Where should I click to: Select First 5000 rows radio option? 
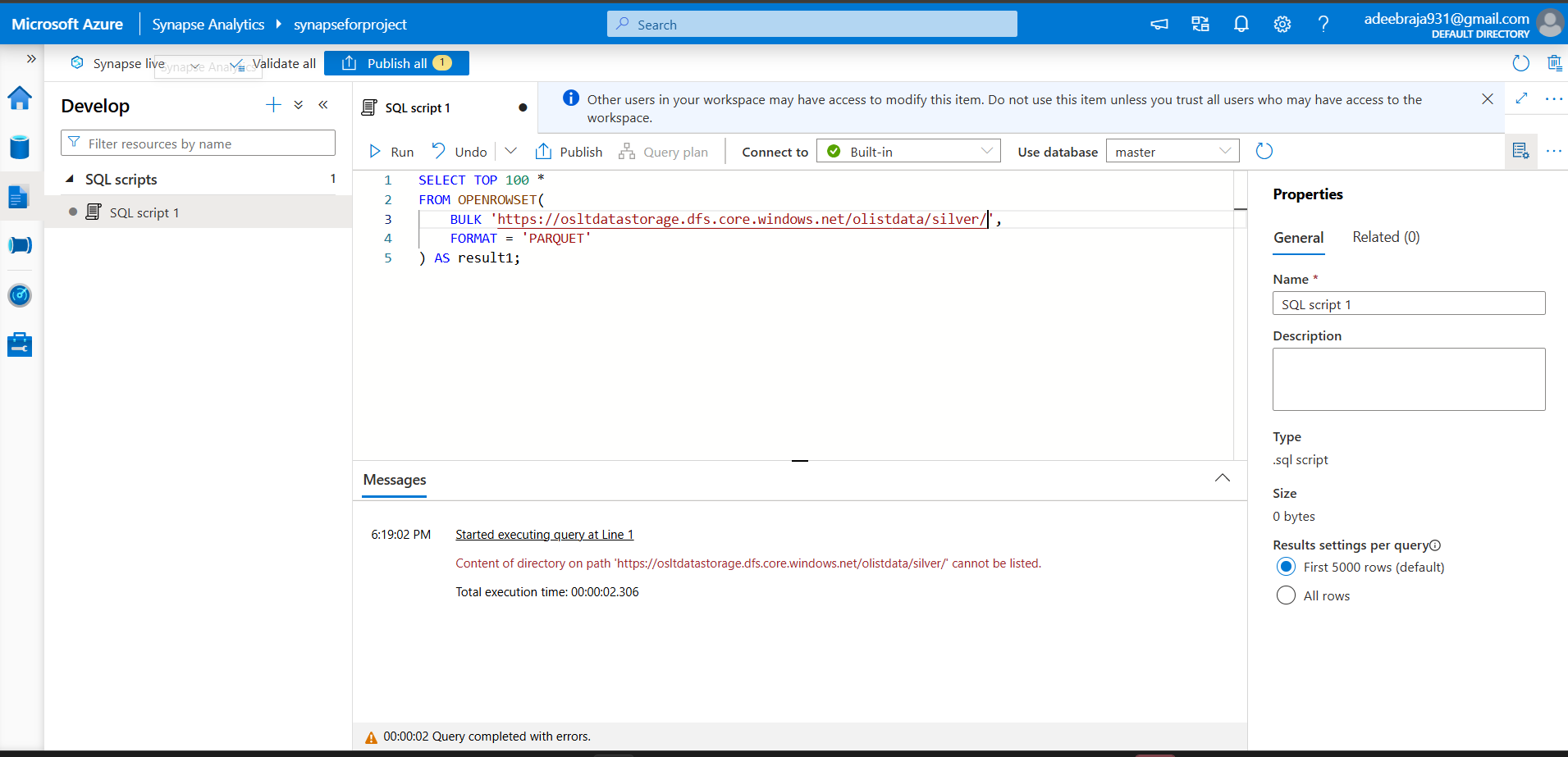(1286, 567)
